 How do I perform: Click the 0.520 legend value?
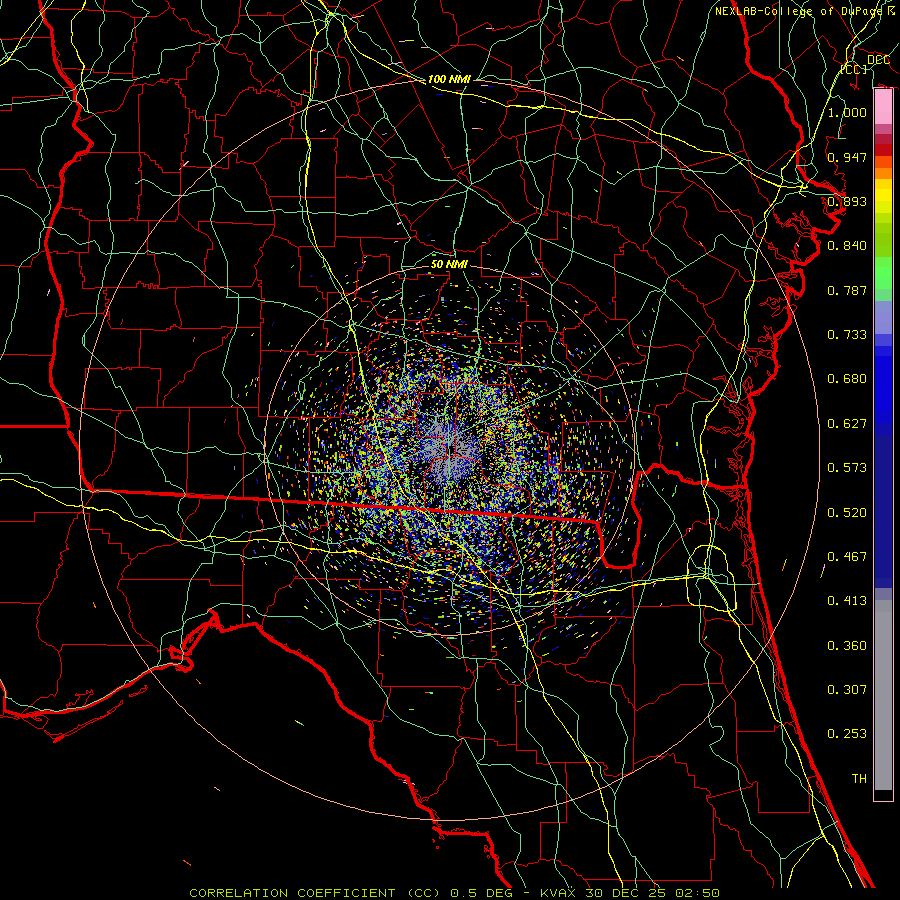[x=847, y=513]
